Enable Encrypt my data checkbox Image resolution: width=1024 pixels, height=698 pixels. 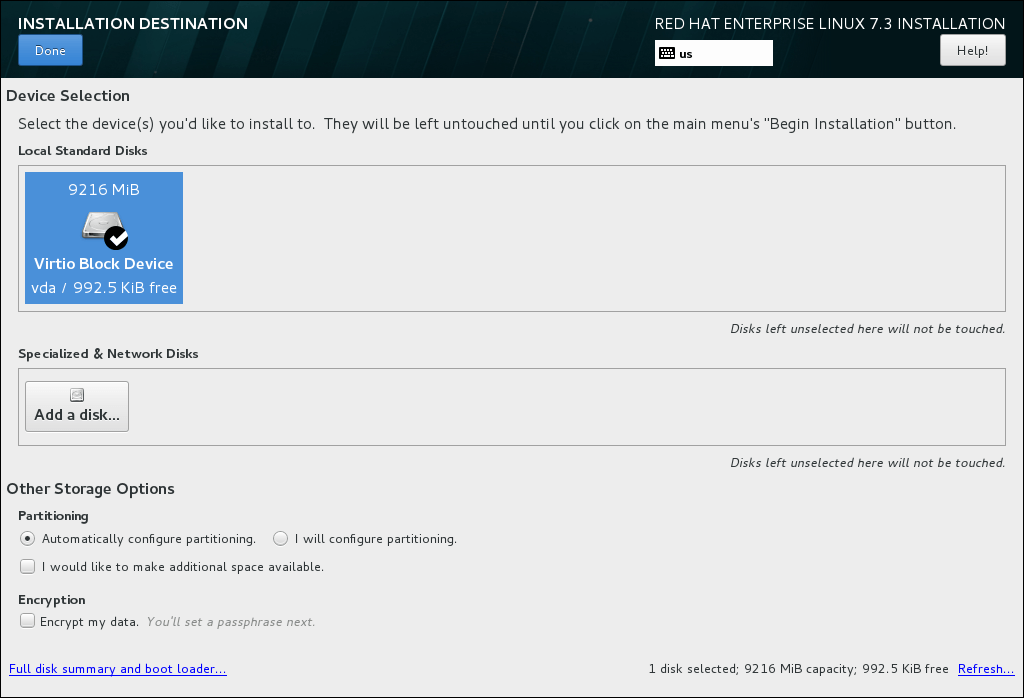pos(27,621)
